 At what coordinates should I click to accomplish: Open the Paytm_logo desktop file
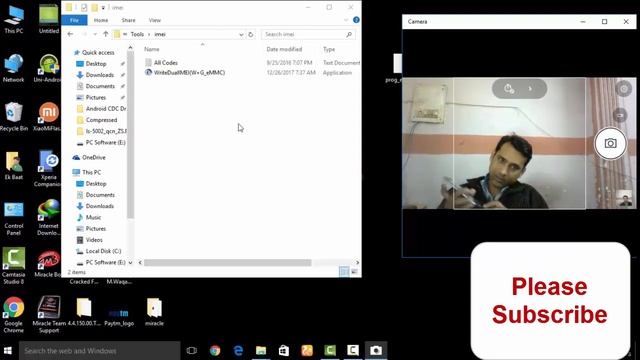tap(119, 316)
